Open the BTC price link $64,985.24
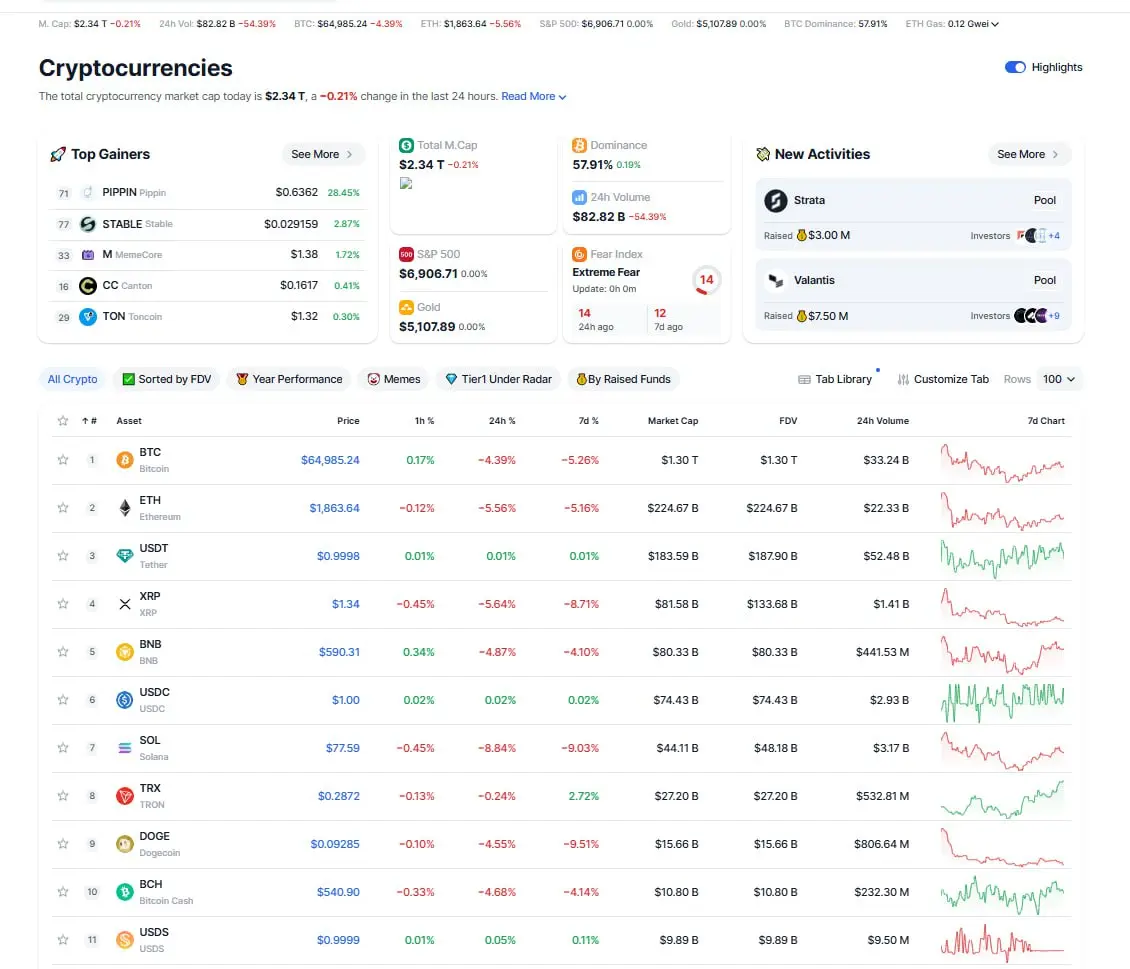1130x969 pixels. point(330,460)
